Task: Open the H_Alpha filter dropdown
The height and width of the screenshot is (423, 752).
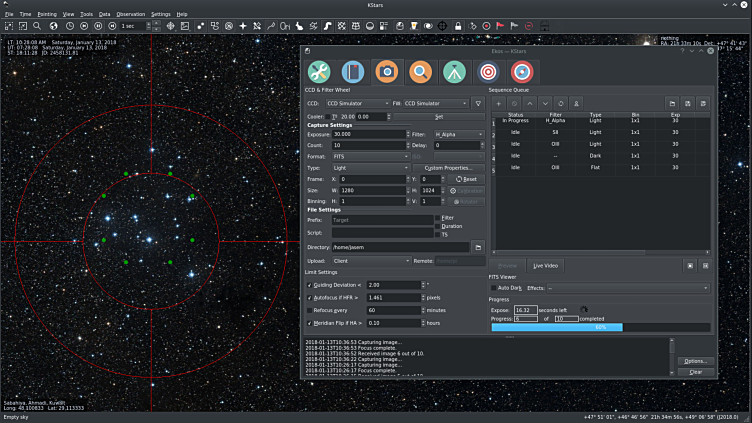Action: pyautogui.click(x=458, y=133)
